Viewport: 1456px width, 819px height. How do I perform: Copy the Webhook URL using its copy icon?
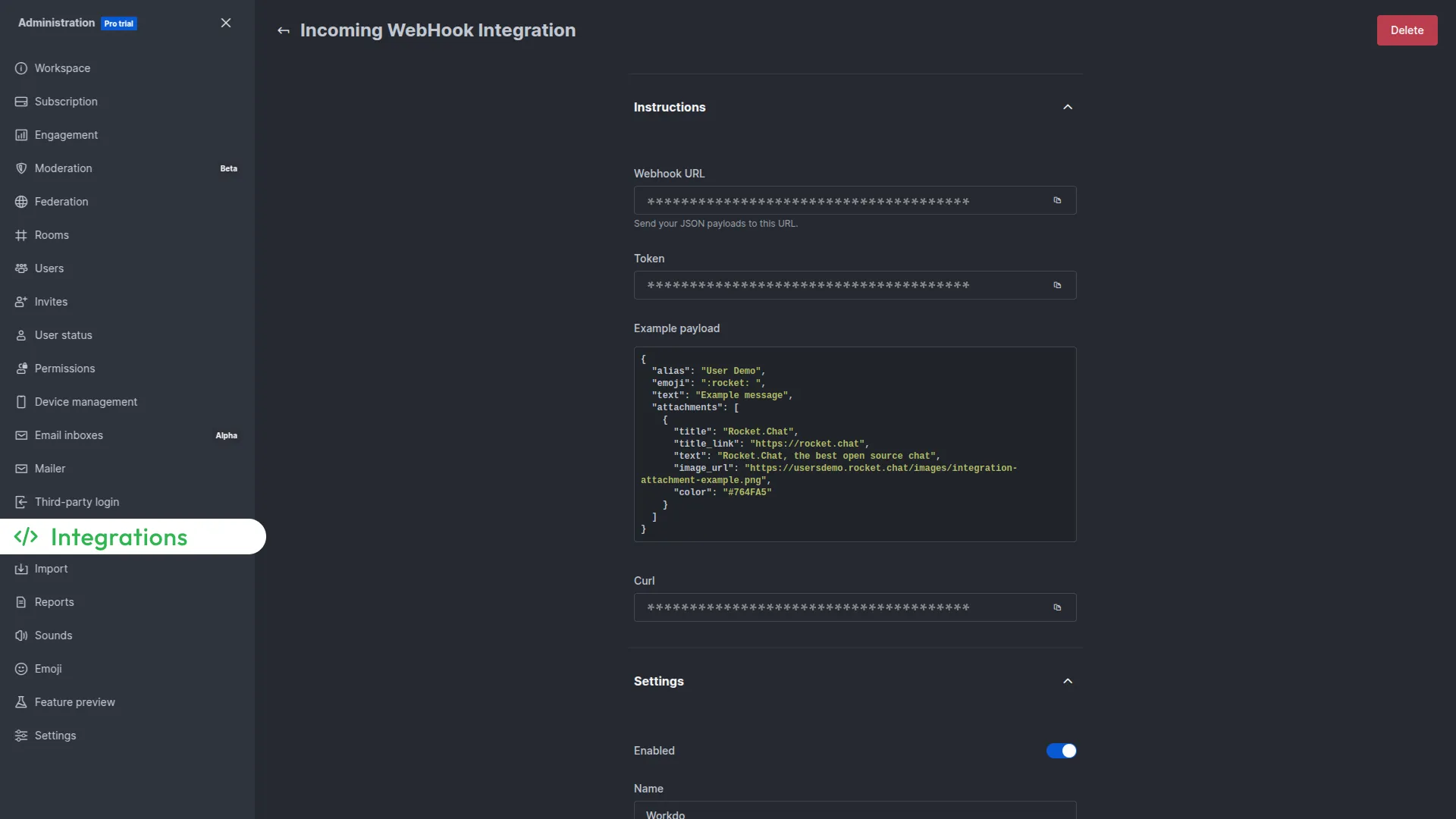click(1057, 200)
